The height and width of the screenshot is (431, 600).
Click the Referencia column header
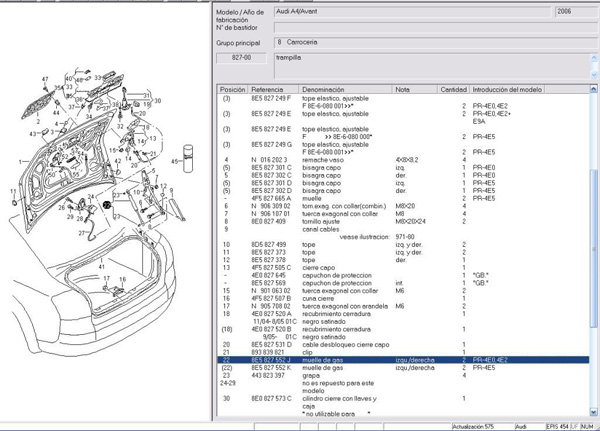point(267,89)
